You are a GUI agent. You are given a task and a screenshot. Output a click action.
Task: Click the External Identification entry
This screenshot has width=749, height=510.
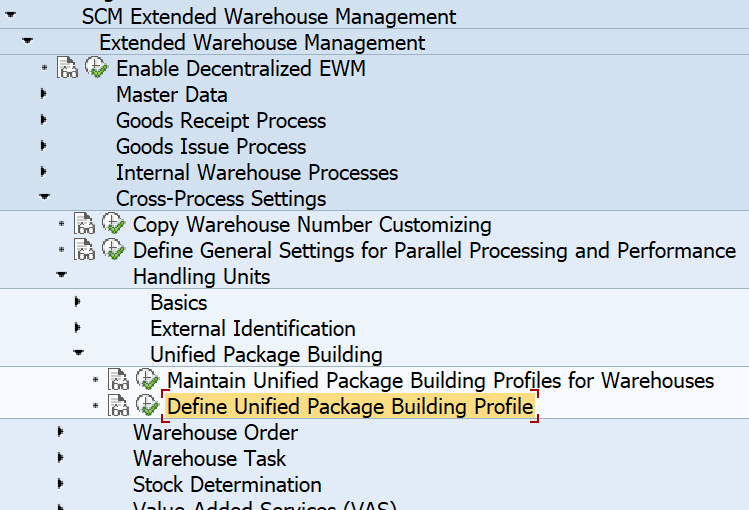click(x=252, y=329)
